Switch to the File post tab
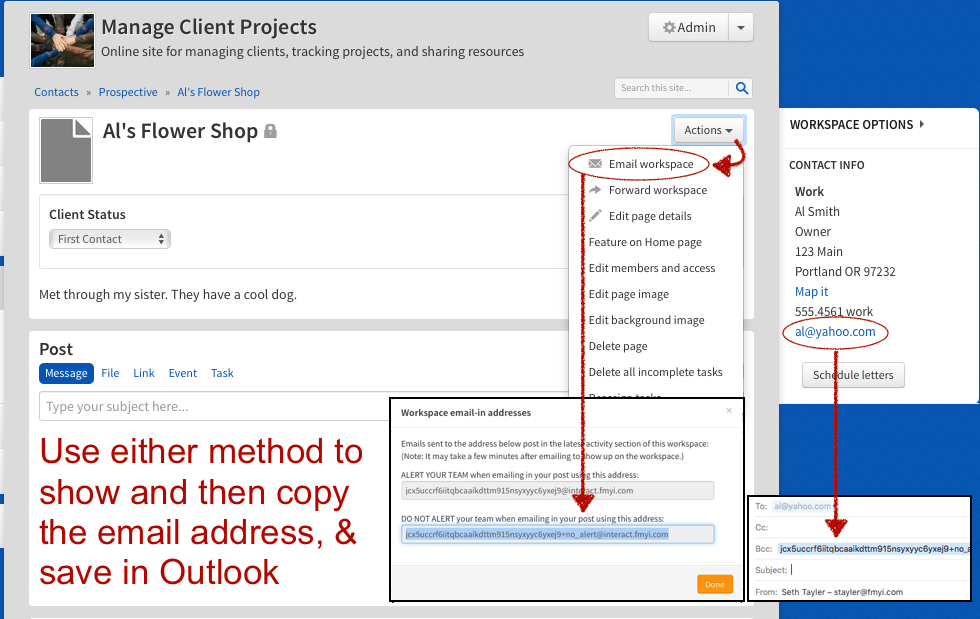Screen dimensions: 980x619 (x=110, y=373)
